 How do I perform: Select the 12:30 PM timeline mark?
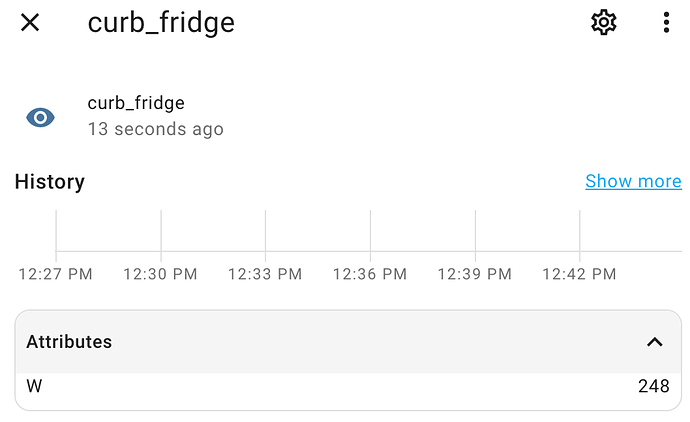(x=160, y=274)
